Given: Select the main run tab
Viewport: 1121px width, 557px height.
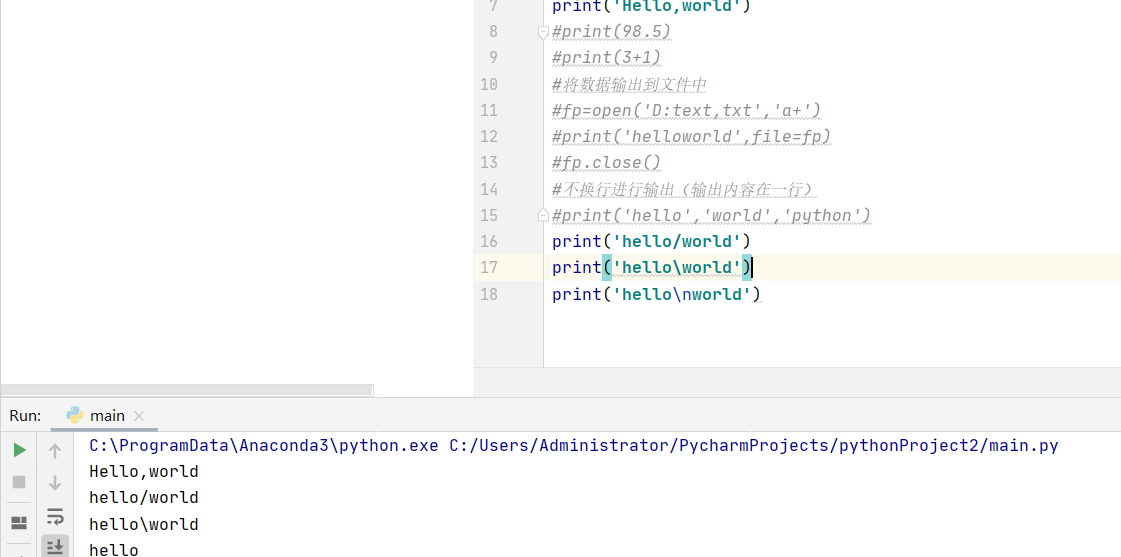Looking at the screenshot, I should [96, 415].
